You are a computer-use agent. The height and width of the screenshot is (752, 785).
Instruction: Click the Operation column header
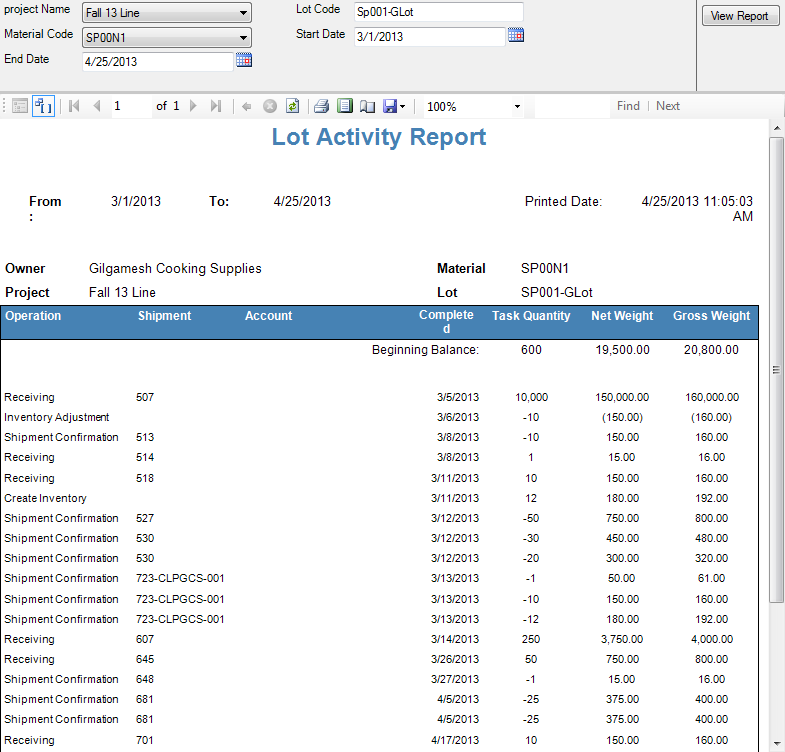click(33, 316)
